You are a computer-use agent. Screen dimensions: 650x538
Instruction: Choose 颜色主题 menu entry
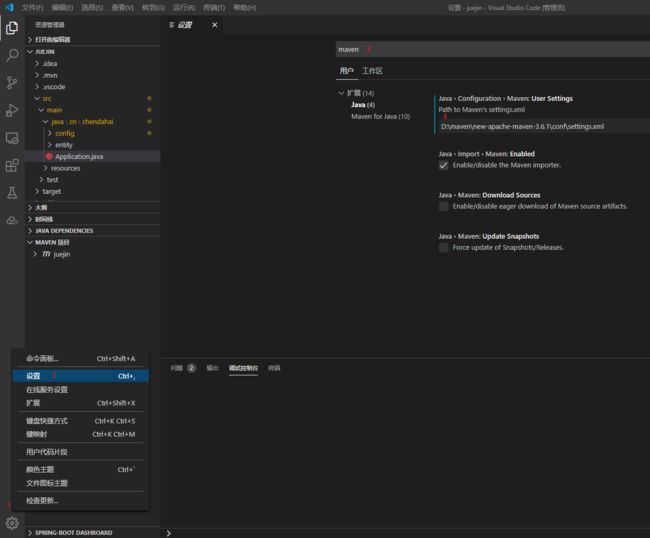pyautogui.click(x=81, y=470)
